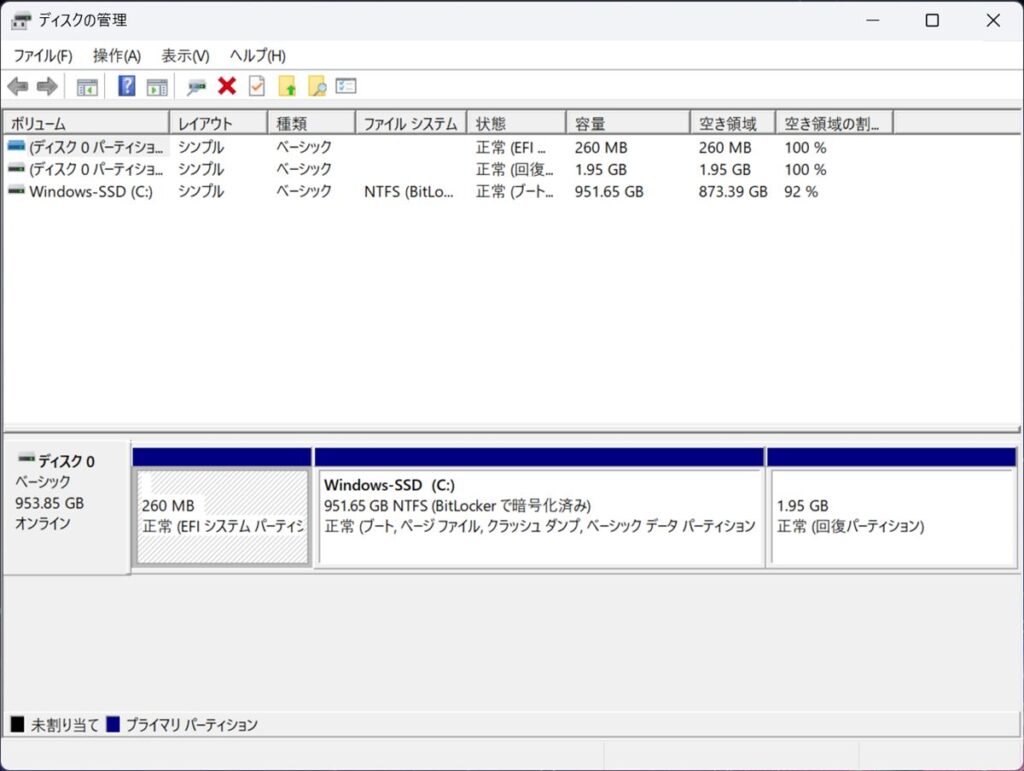Screen dimensions: 1024x771
Task: Click the folder icon with green arrow
Action: (287, 87)
